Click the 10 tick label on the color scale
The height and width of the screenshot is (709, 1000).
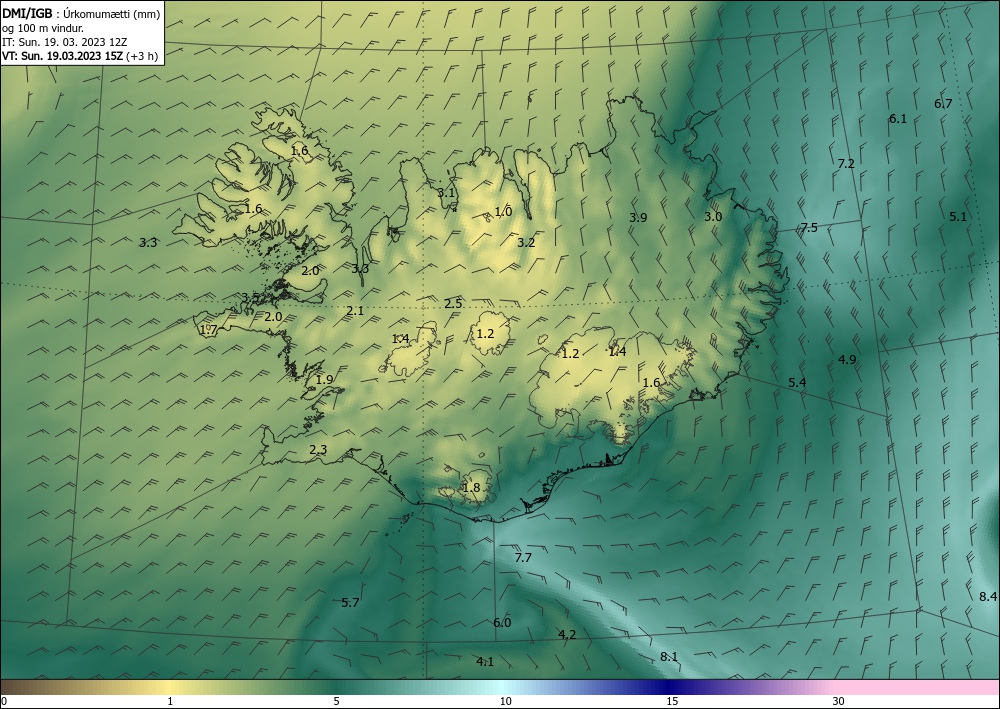[x=505, y=701]
